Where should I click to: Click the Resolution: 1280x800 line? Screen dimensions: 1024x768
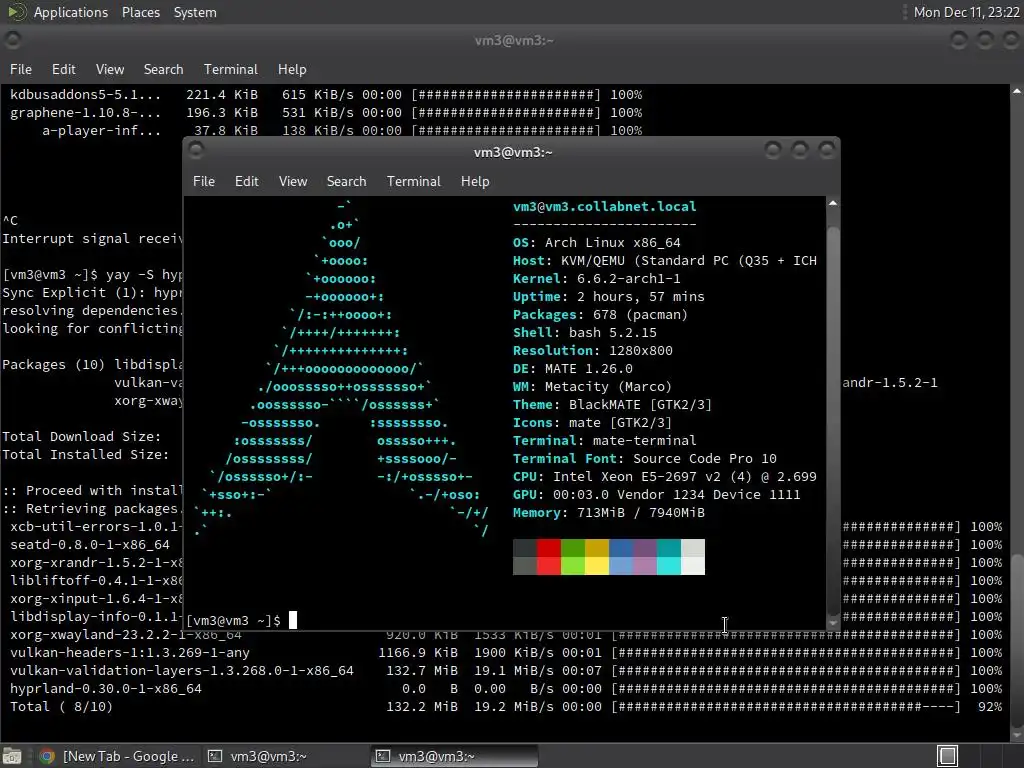click(x=592, y=351)
